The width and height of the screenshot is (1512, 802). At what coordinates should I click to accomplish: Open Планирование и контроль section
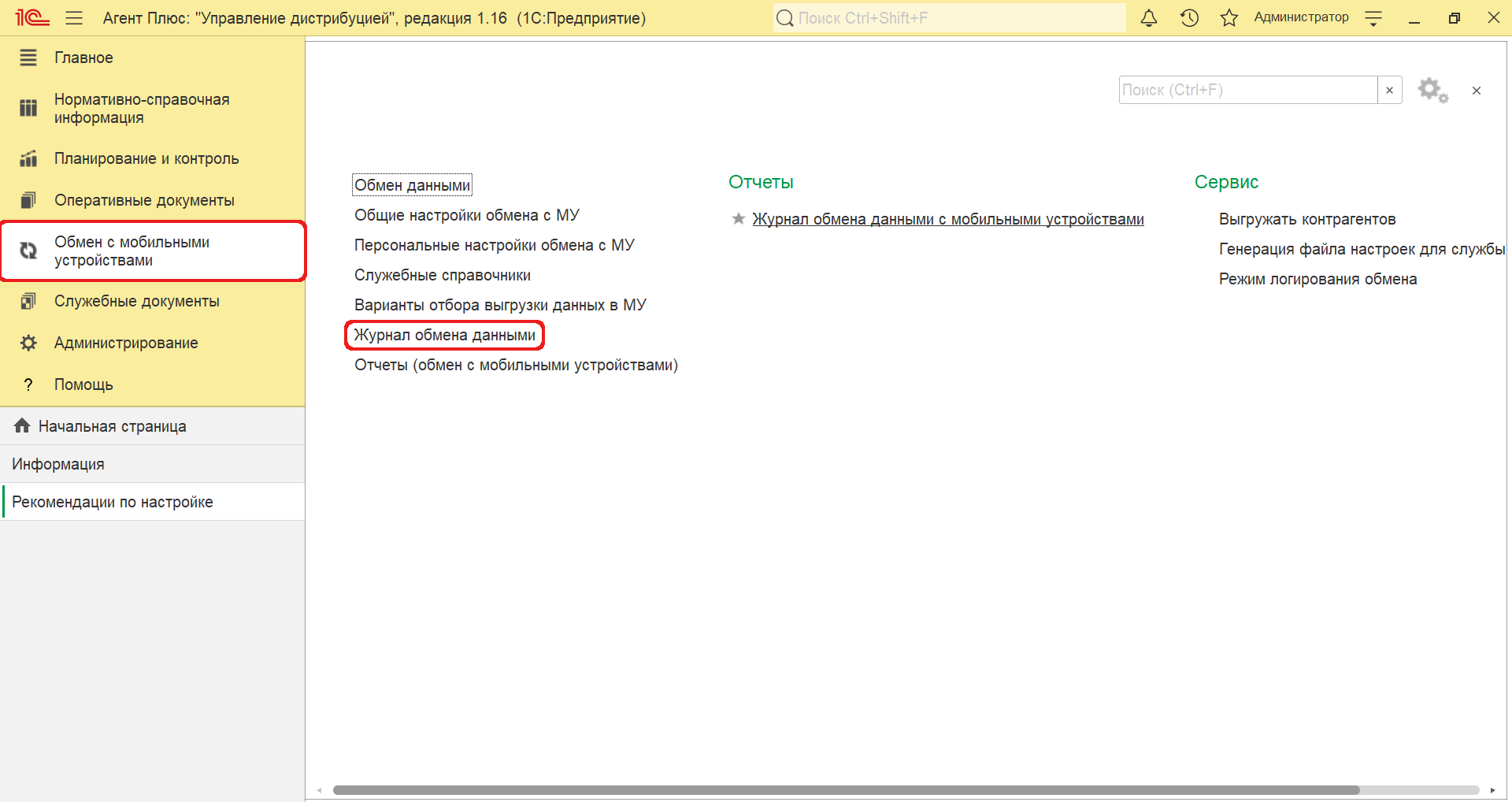[x=146, y=158]
